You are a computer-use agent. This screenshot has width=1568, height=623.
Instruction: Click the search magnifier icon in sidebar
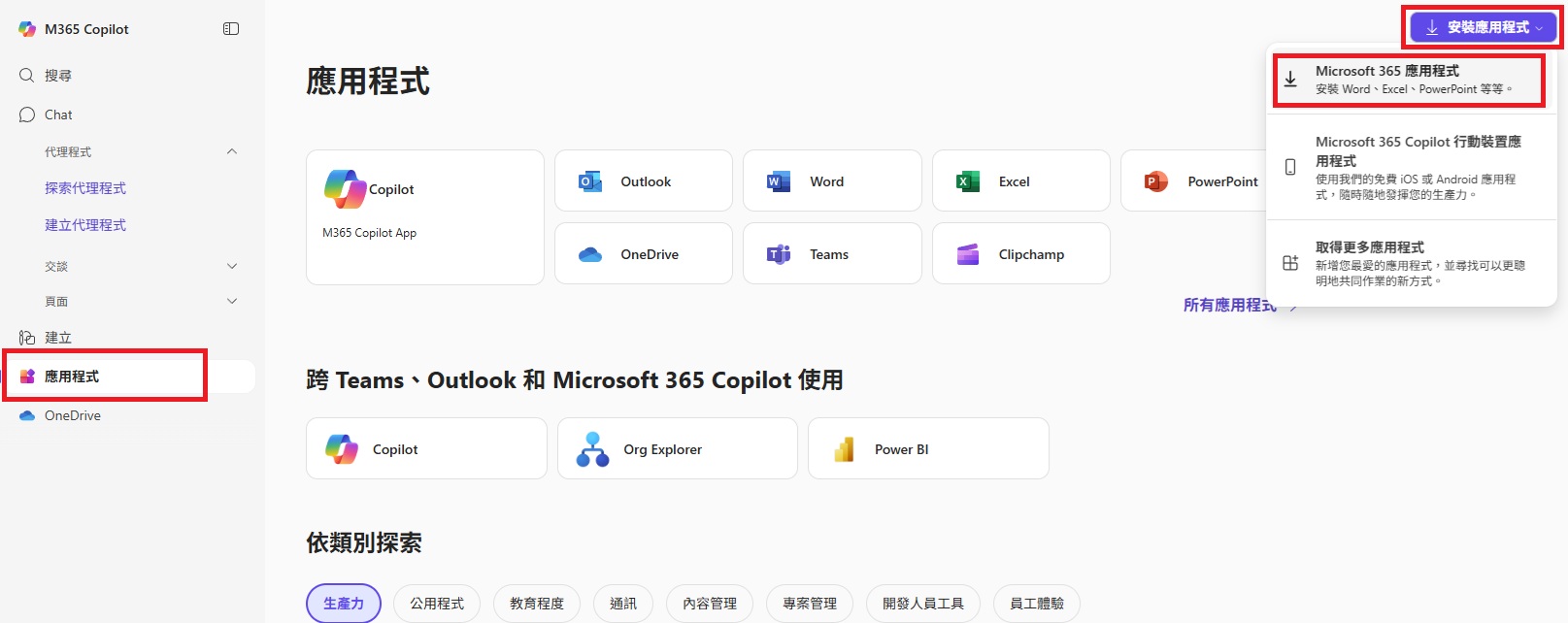pos(27,76)
